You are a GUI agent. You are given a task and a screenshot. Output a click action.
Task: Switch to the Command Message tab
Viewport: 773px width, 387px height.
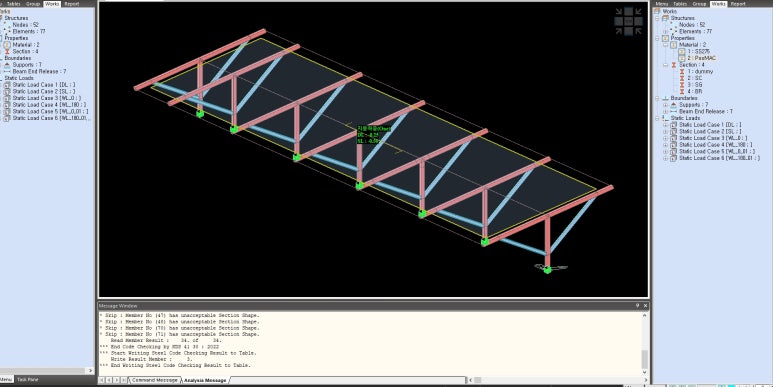point(155,380)
